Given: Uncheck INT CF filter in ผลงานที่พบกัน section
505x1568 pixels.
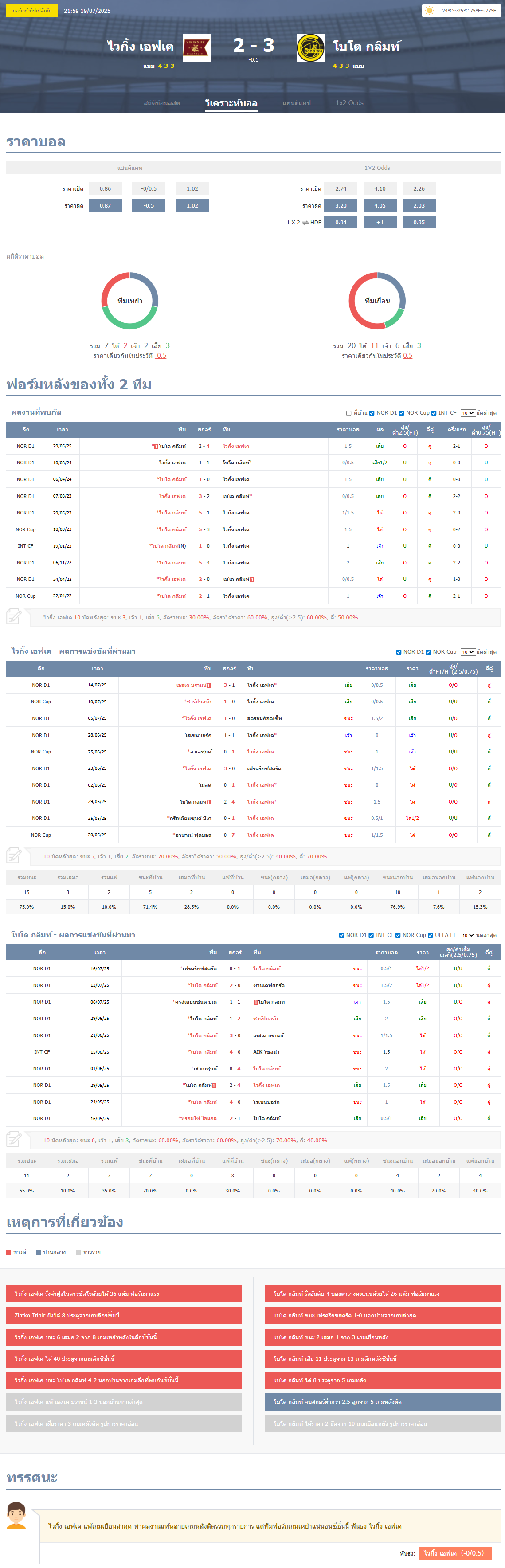Looking at the screenshot, I should [434, 413].
